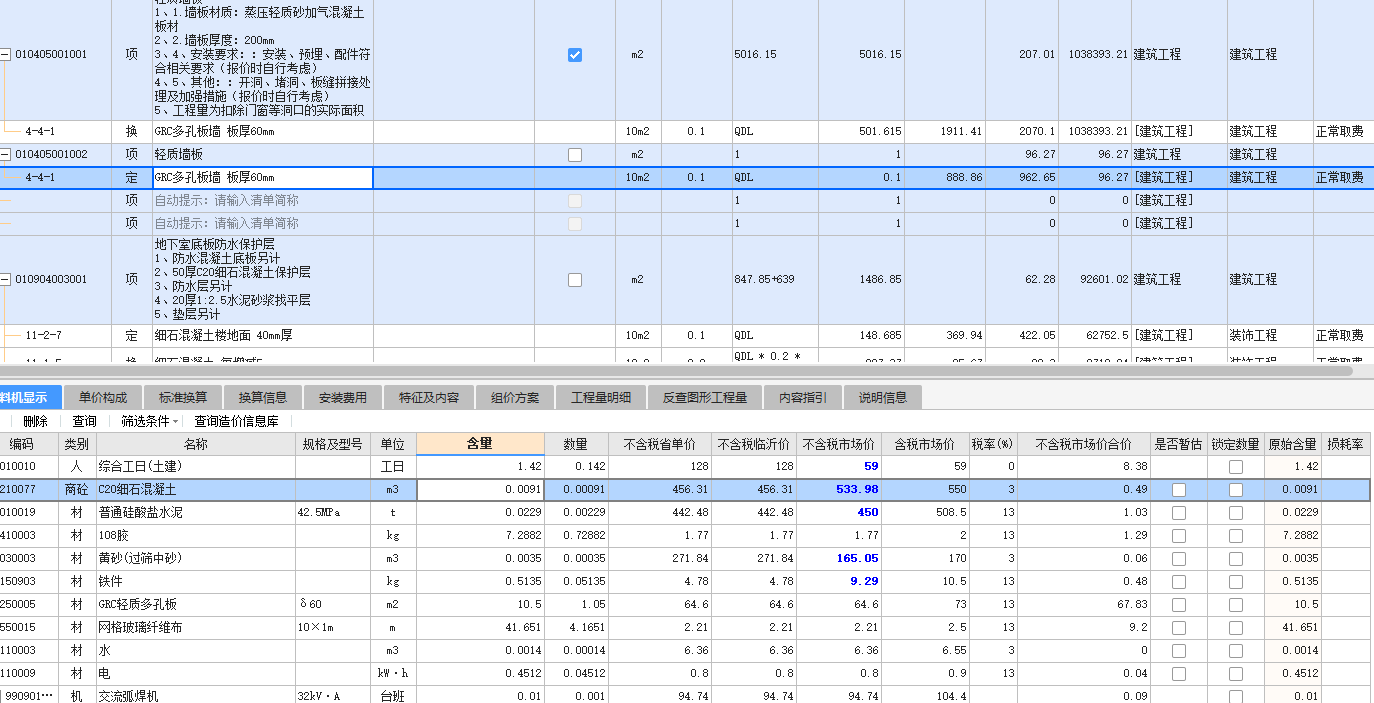The height and width of the screenshot is (703, 1374).
Task: Select the 4-4-1 row with category 换
Action: coord(687,132)
